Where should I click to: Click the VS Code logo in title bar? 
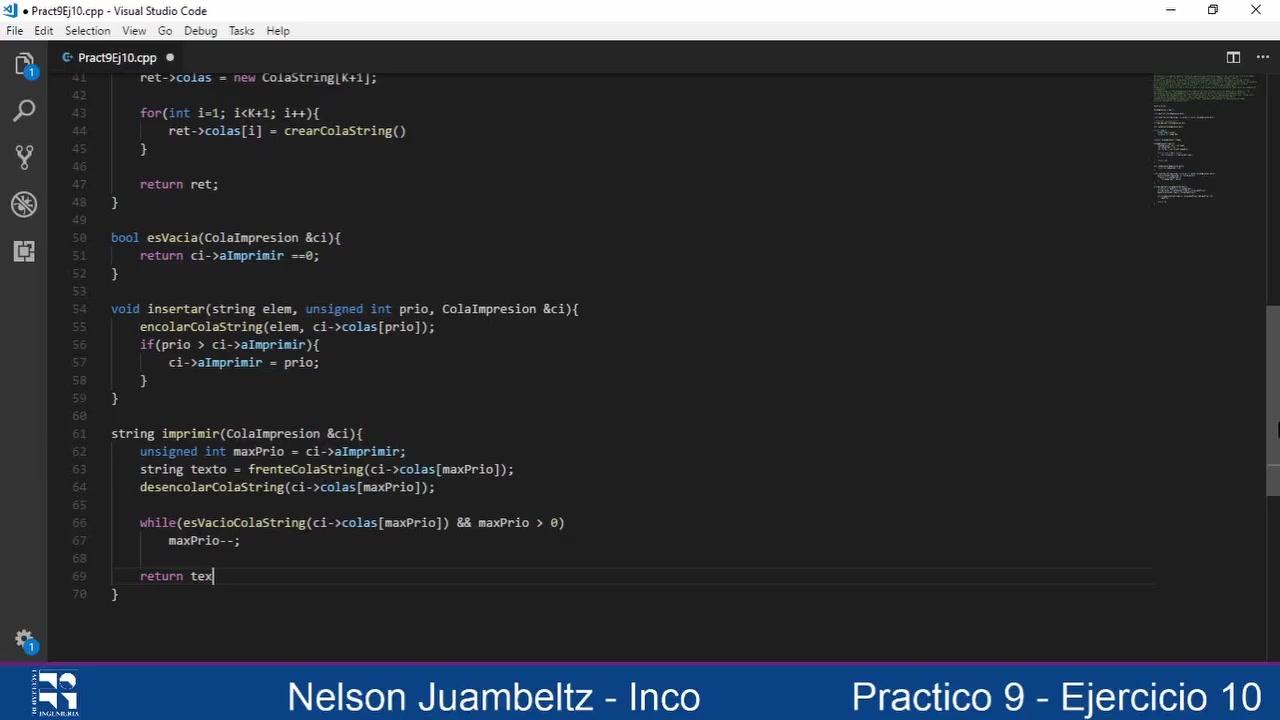(10, 10)
